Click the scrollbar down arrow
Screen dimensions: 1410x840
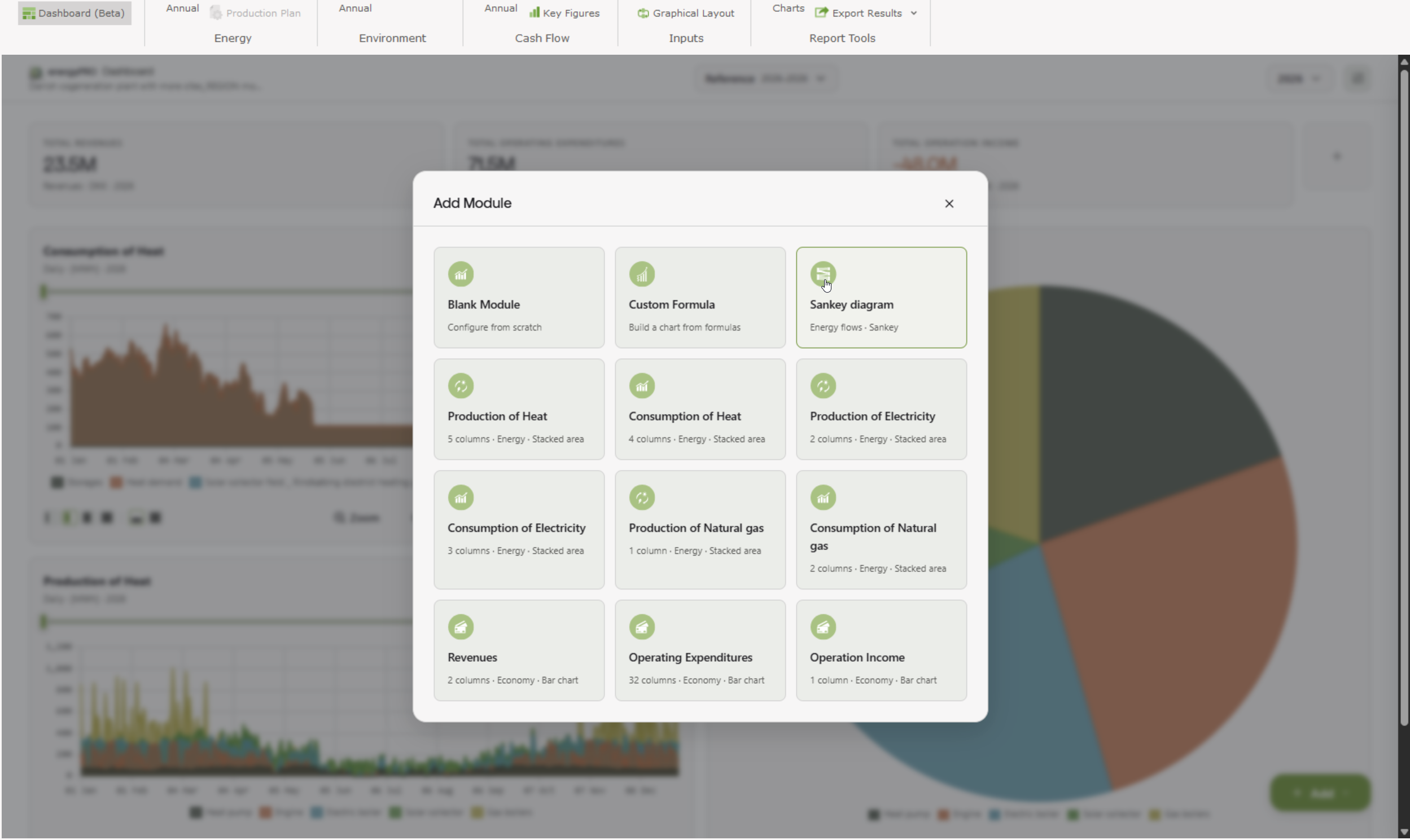click(x=1404, y=833)
